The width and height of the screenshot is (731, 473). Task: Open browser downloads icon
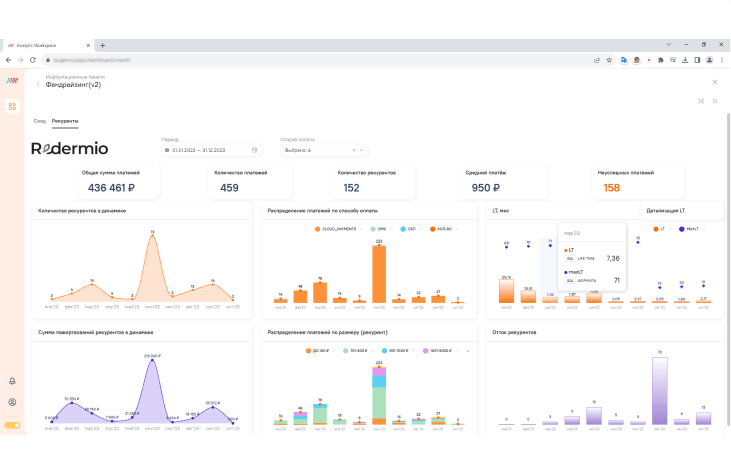685,60
